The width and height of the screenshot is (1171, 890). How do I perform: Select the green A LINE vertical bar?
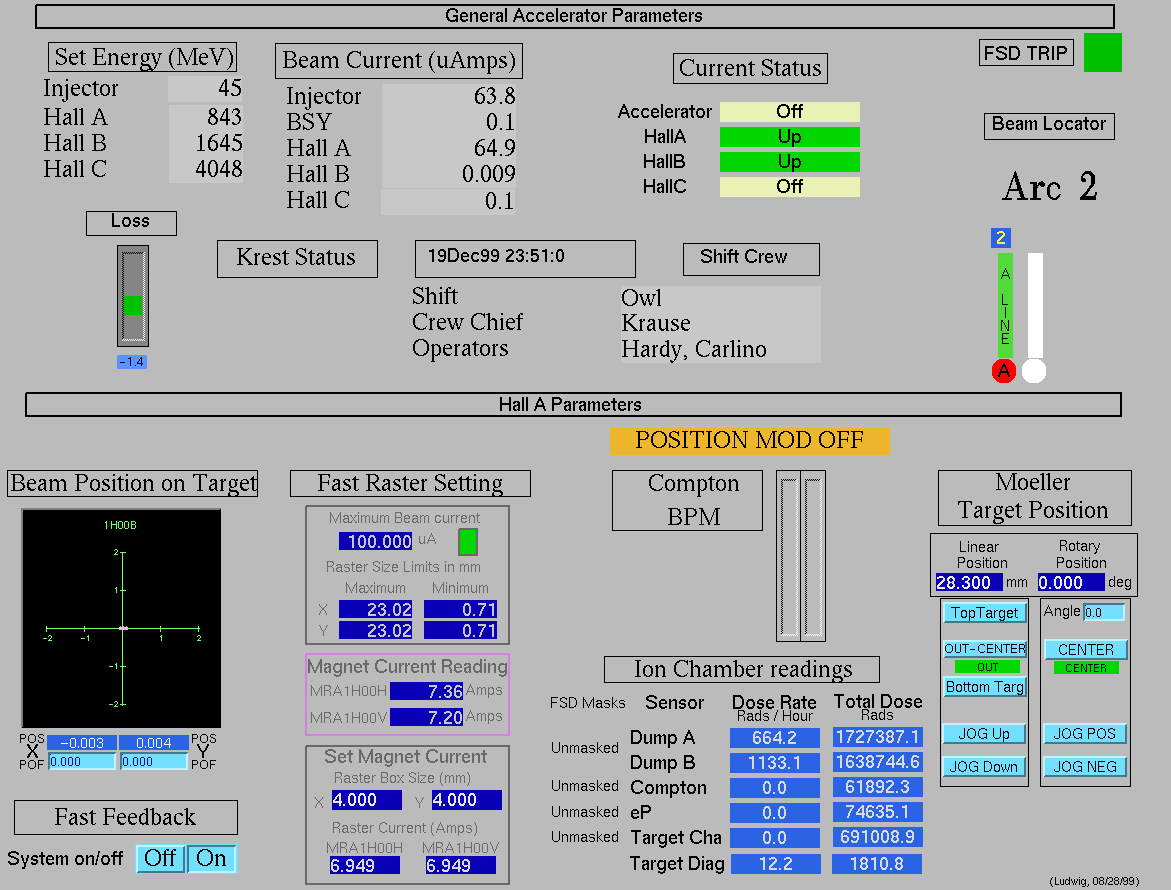(1005, 304)
